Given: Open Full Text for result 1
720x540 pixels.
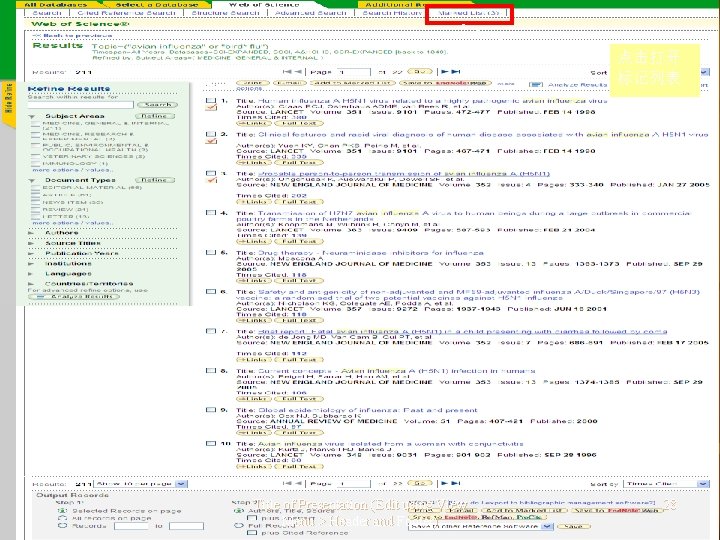Looking at the screenshot, I should 299,124.
